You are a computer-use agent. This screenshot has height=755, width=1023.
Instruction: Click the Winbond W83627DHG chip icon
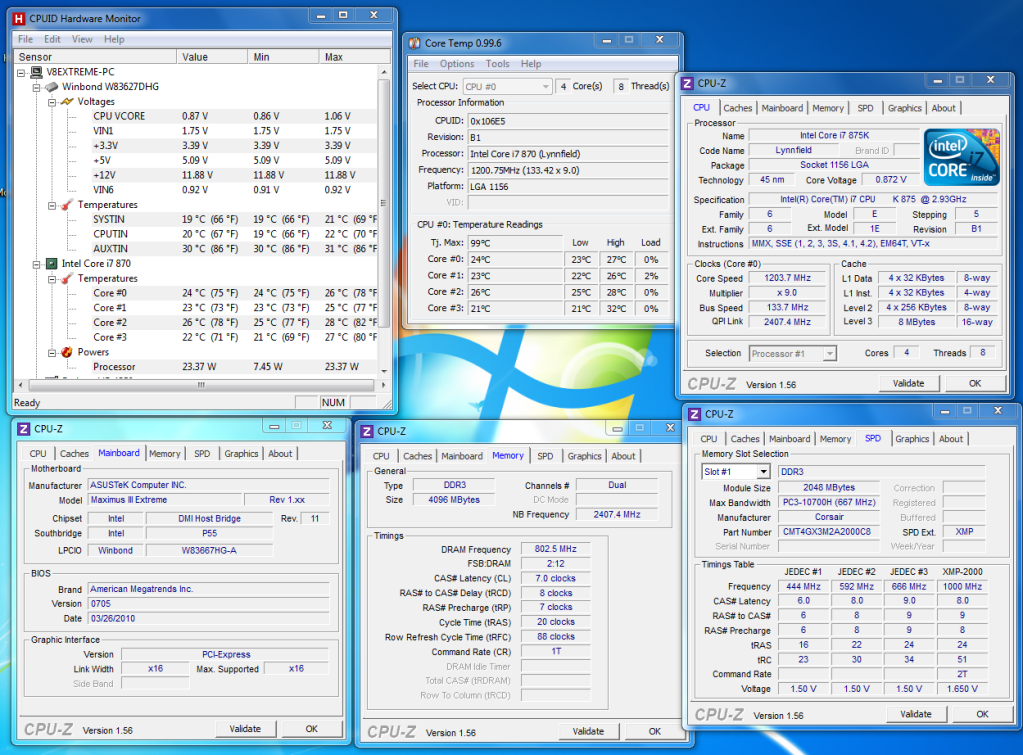click(x=52, y=87)
